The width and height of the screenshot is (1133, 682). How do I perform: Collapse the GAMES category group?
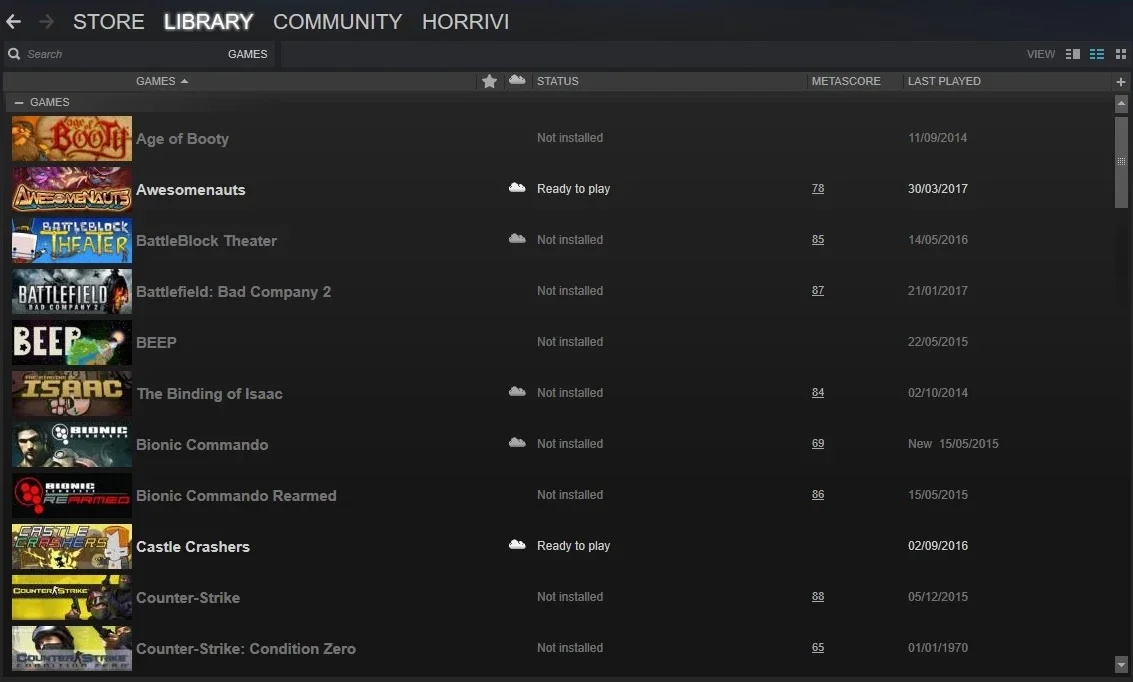(x=19, y=103)
